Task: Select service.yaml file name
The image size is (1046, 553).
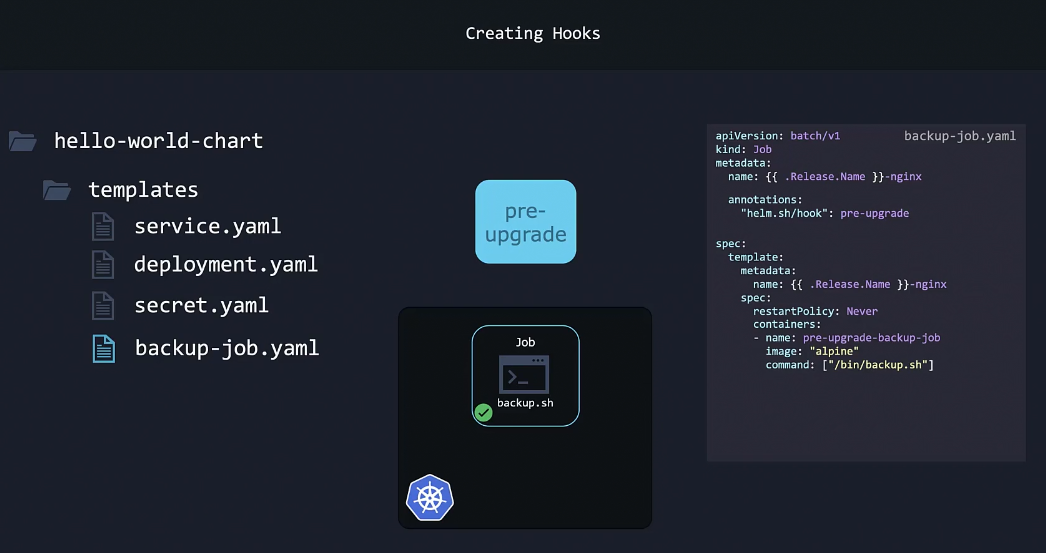Action: click(x=207, y=226)
